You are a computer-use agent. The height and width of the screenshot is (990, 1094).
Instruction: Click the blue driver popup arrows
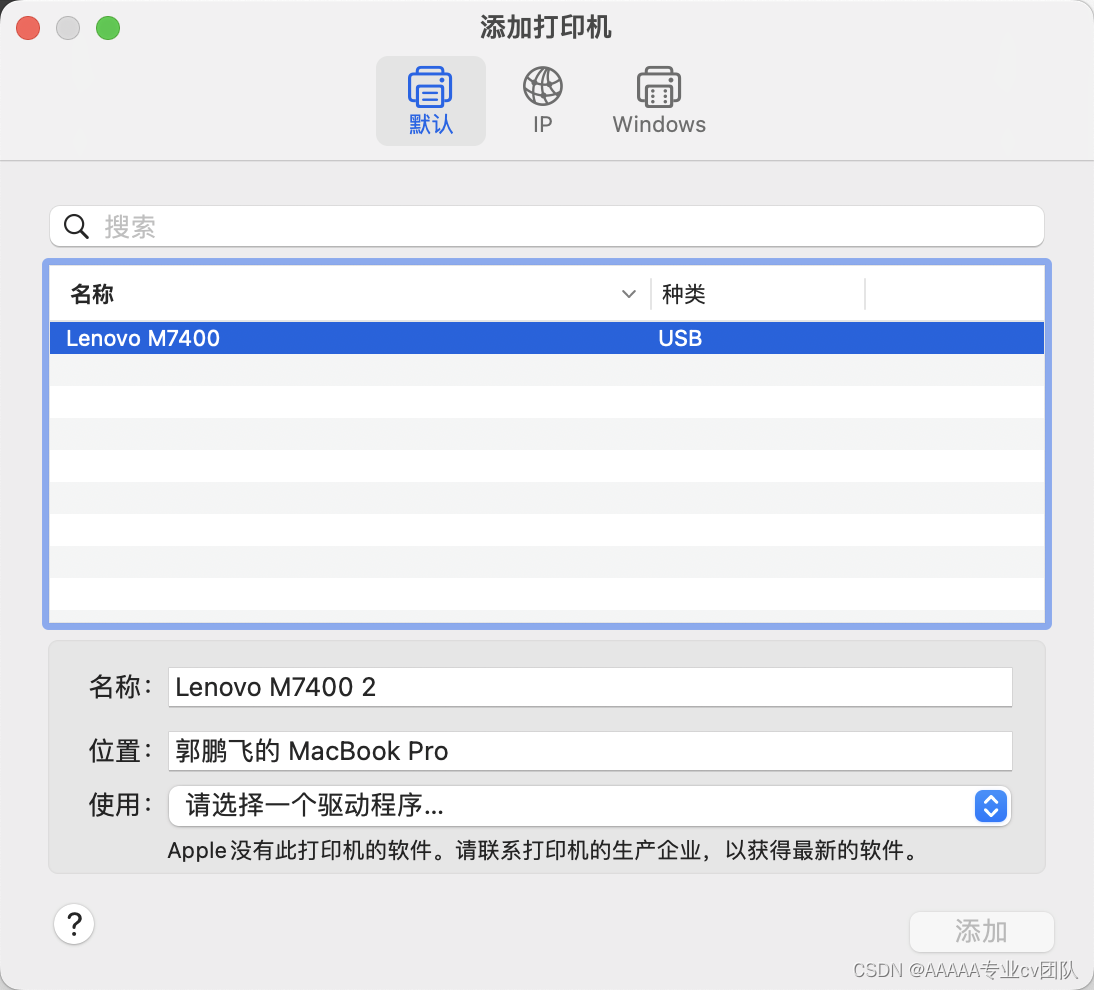point(991,806)
